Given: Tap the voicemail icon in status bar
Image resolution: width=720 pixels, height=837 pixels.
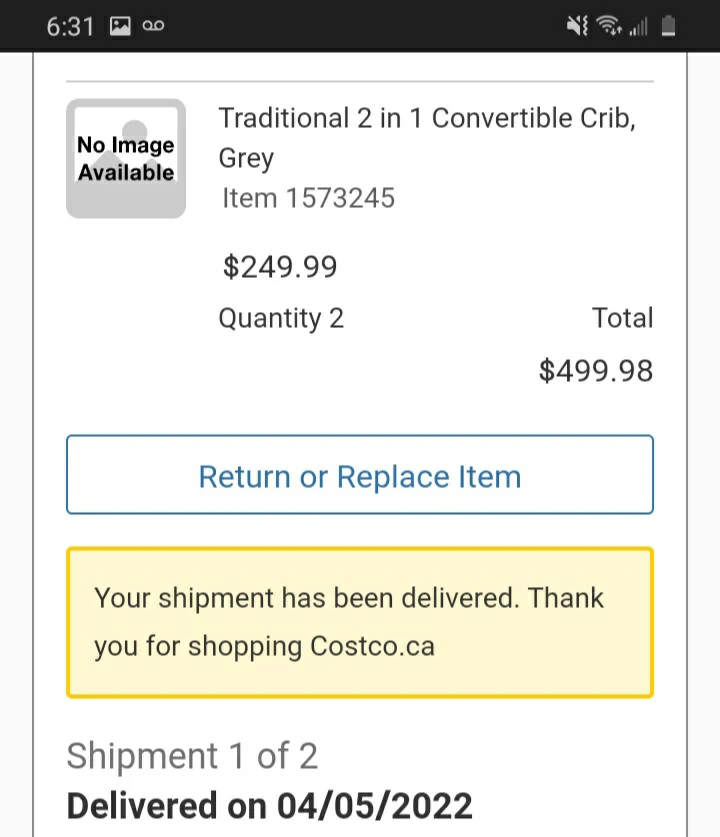Looking at the screenshot, I should [153, 27].
